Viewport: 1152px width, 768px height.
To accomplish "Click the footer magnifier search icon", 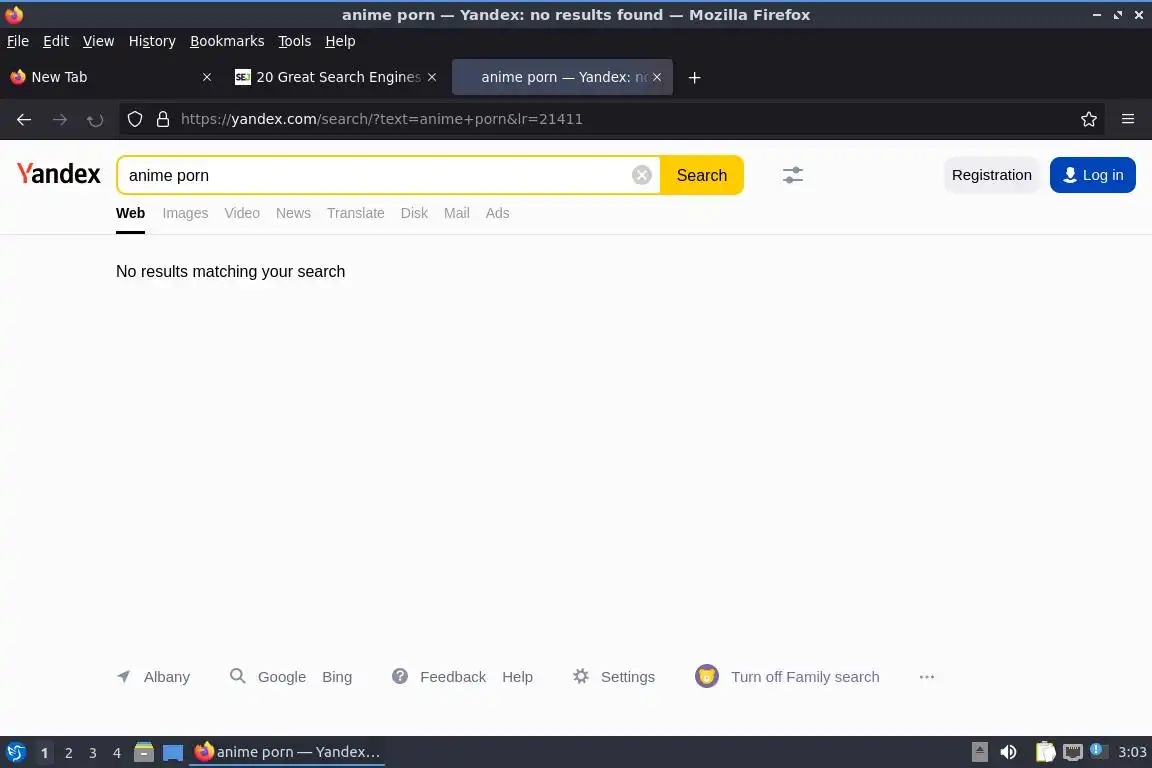I will tap(237, 676).
